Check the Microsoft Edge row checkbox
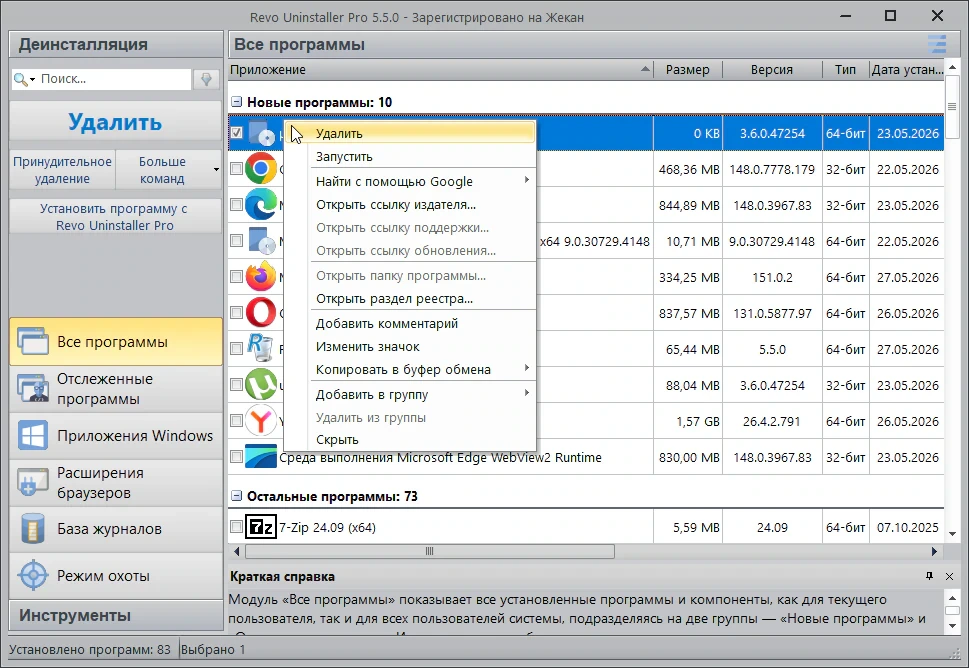 [236, 205]
